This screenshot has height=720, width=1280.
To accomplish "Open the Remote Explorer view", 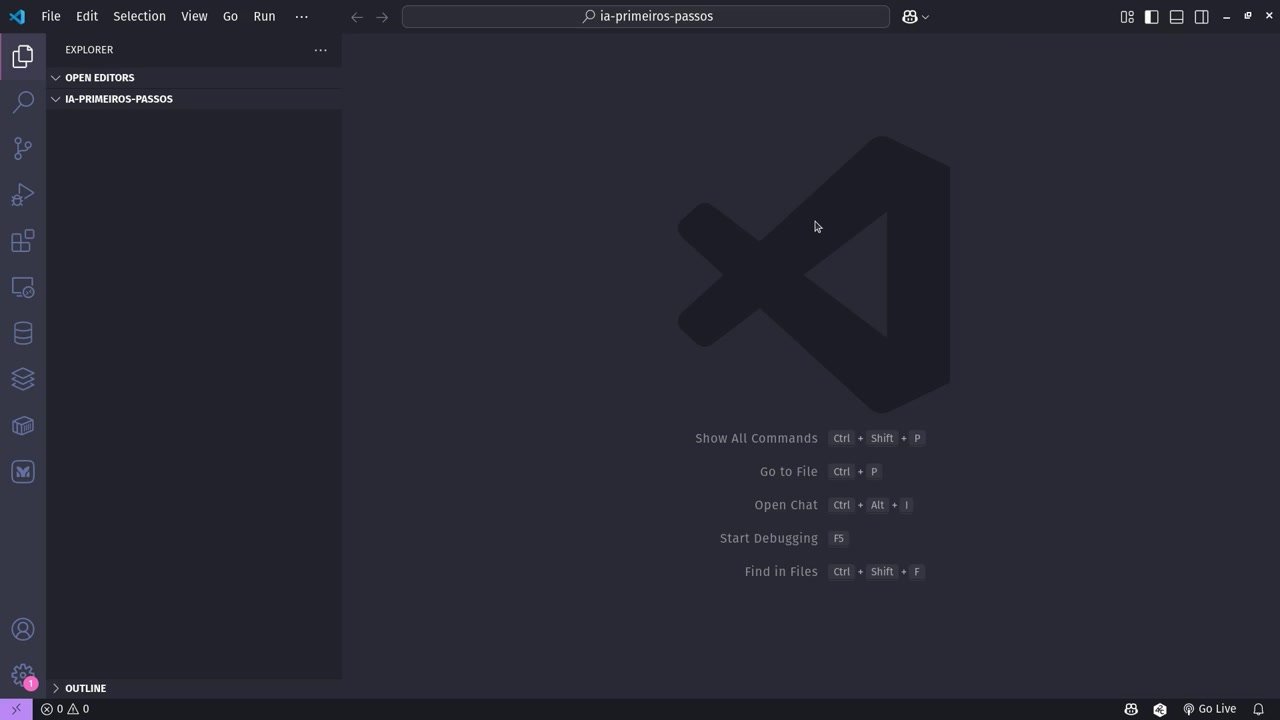I will click(x=22, y=287).
